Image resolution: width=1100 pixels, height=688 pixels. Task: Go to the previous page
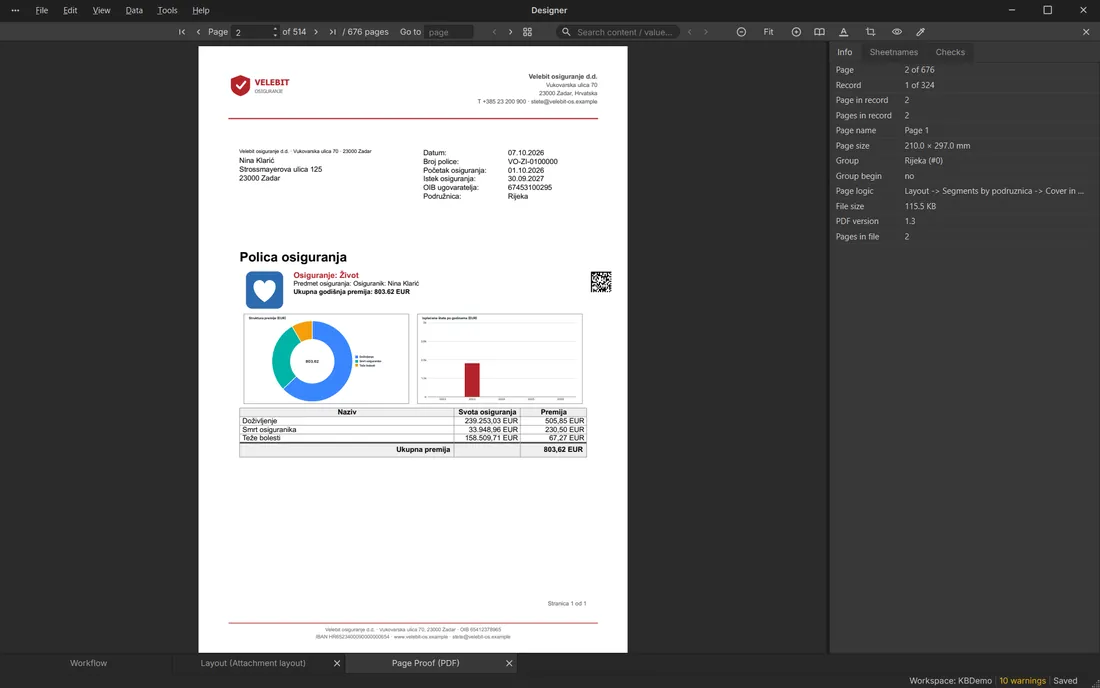(x=199, y=32)
